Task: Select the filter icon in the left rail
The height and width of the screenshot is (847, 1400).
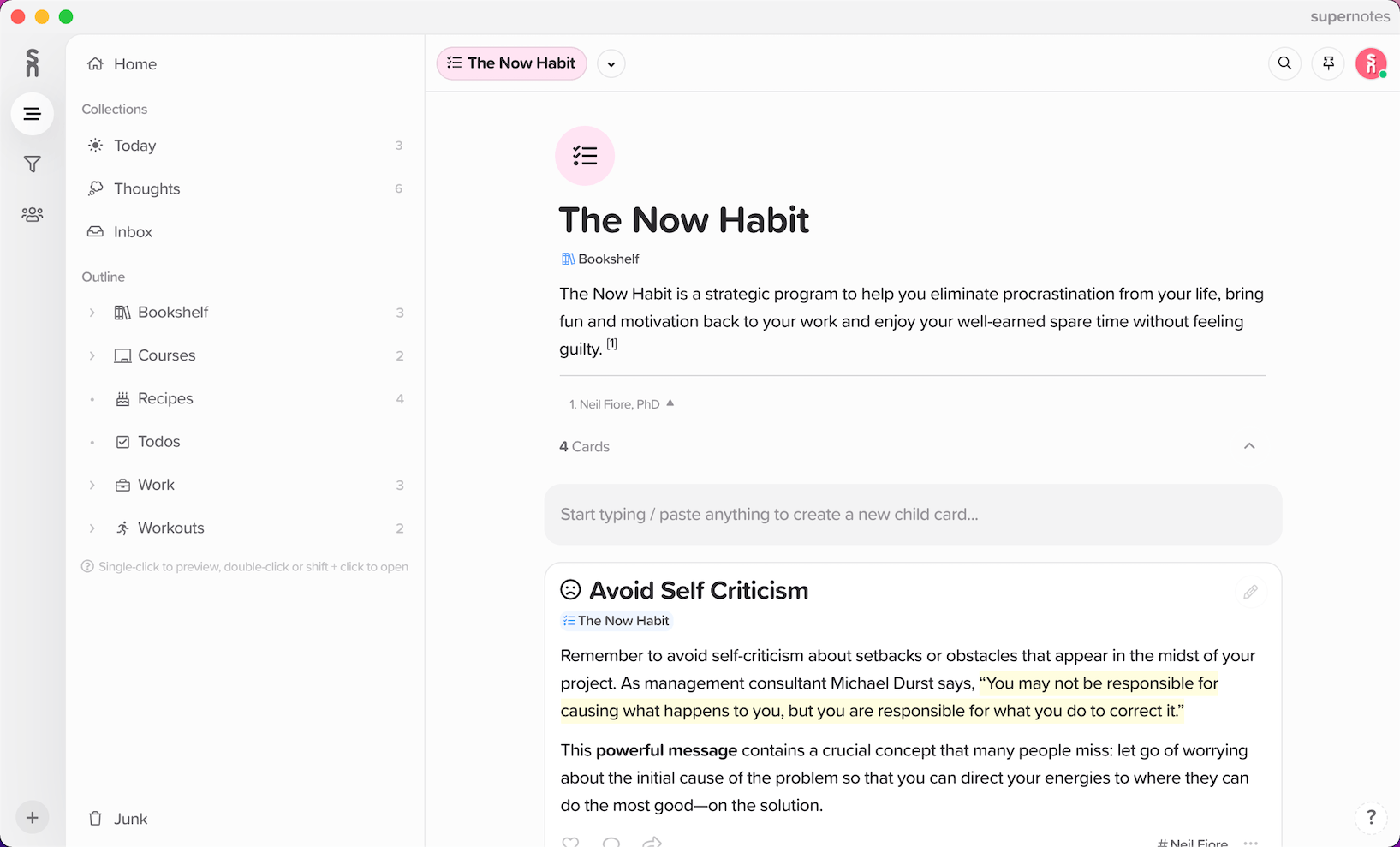Action: 32,164
